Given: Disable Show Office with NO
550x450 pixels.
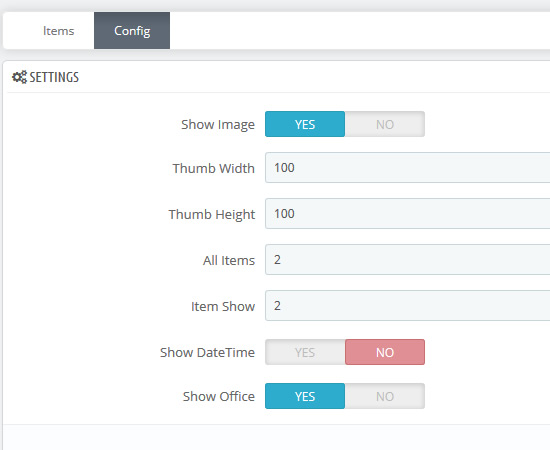Looking at the screenshot, I should (385, 396).
